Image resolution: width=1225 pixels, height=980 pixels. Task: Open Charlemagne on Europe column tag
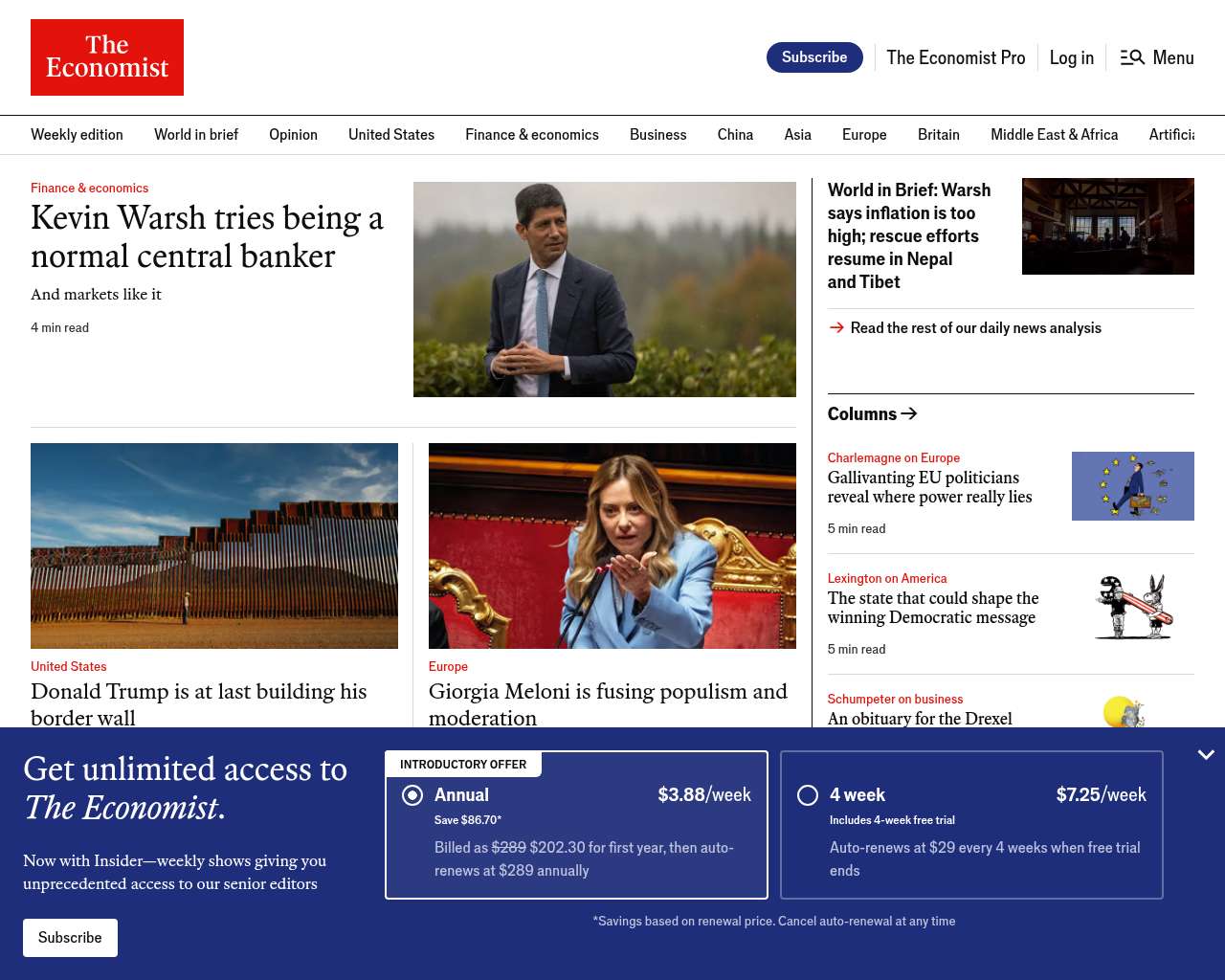[894, 457]
